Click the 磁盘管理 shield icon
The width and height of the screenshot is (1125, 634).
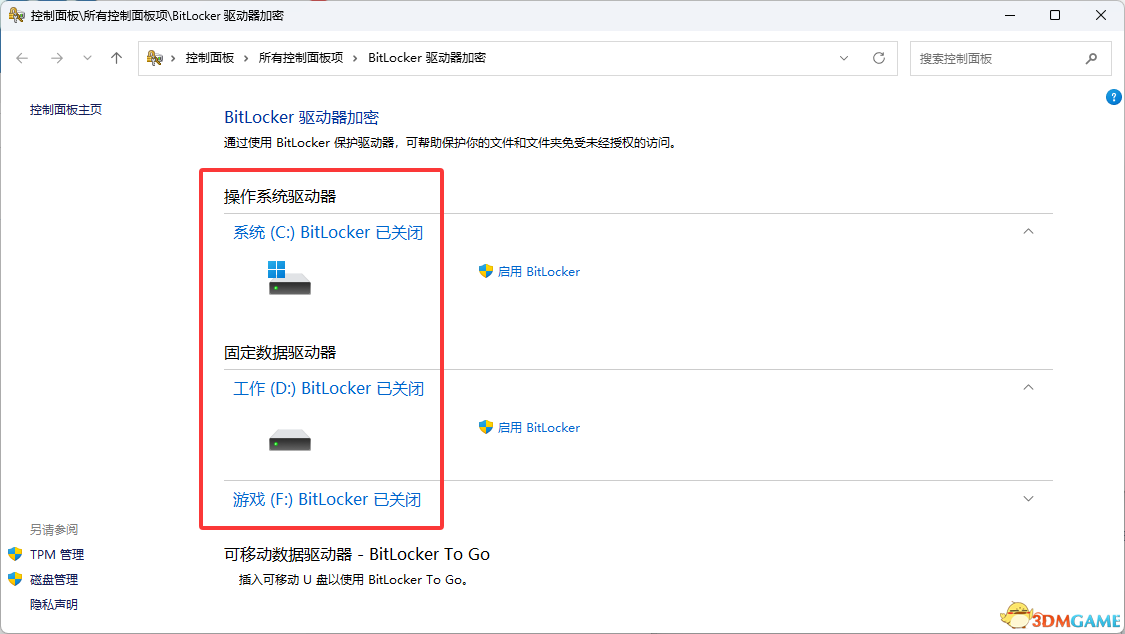click(16, 579)
